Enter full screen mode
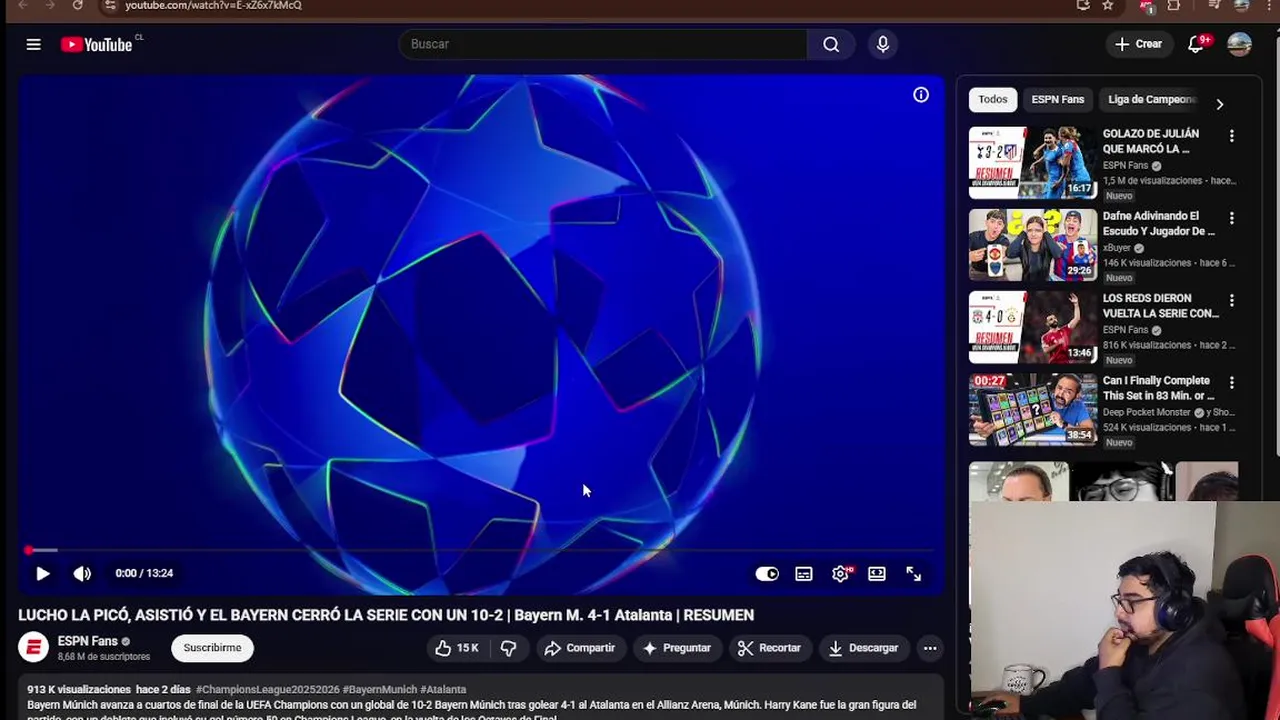Image resolution: width=1280 pixels, height=720 pixels. (914, 573)
